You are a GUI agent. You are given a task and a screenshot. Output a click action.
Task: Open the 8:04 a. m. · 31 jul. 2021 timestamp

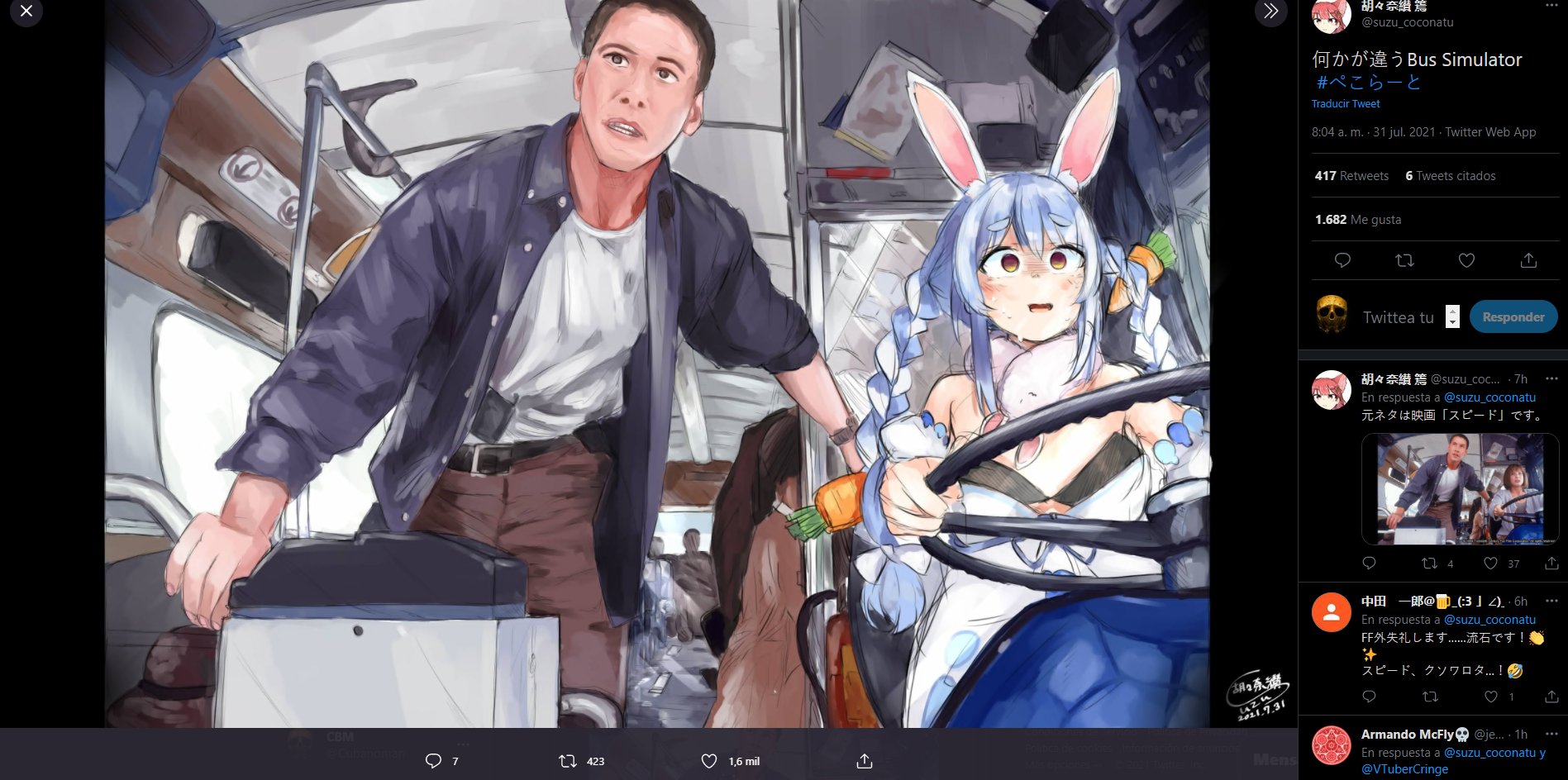pos(1374,132)
